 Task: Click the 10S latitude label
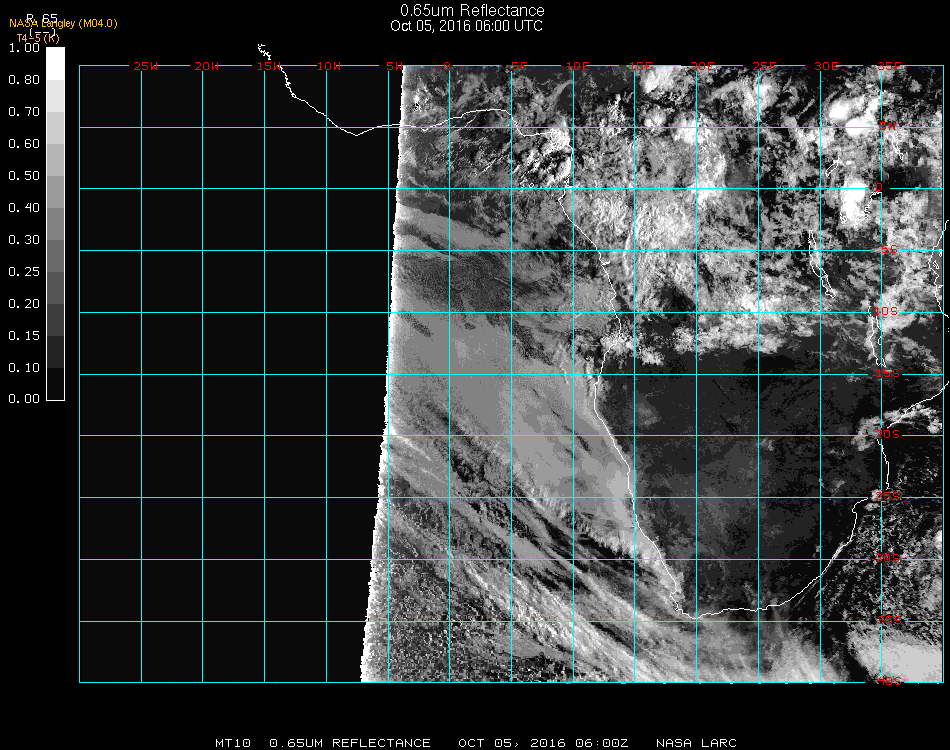[886, 312]
